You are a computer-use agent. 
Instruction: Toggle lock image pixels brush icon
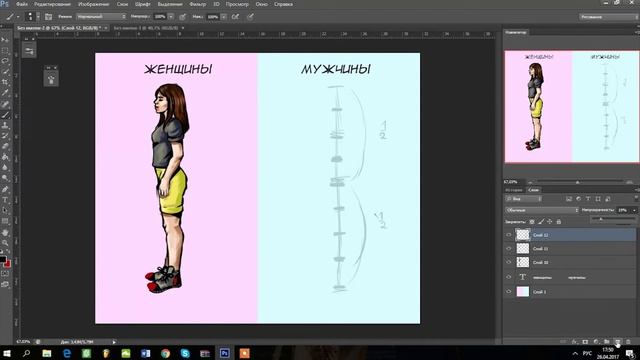541,222
